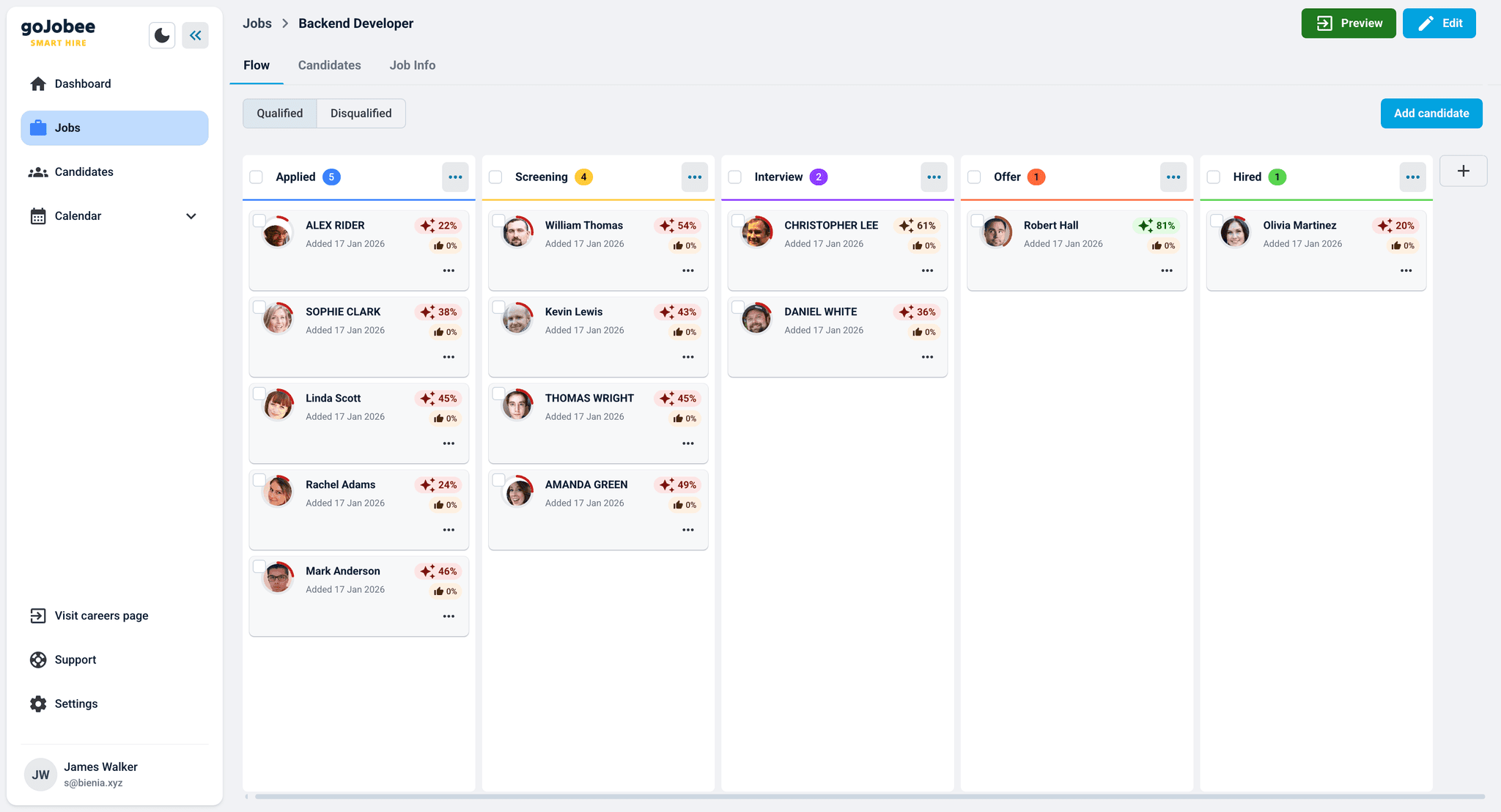Open the three-dot menu on Robert Hall's card
This screenshot has width=1501, height=812.
tap(1166, 270)
